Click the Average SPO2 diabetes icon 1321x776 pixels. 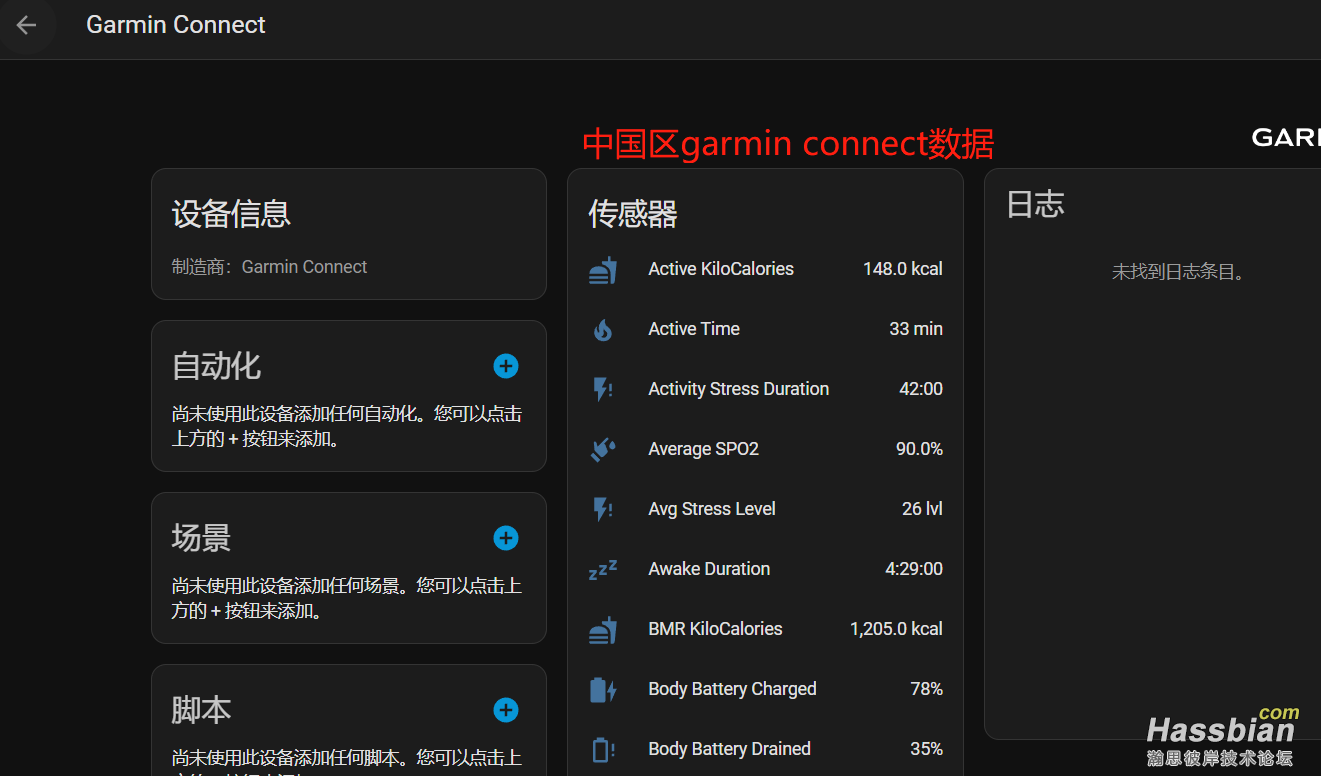(x=603, y=449)
